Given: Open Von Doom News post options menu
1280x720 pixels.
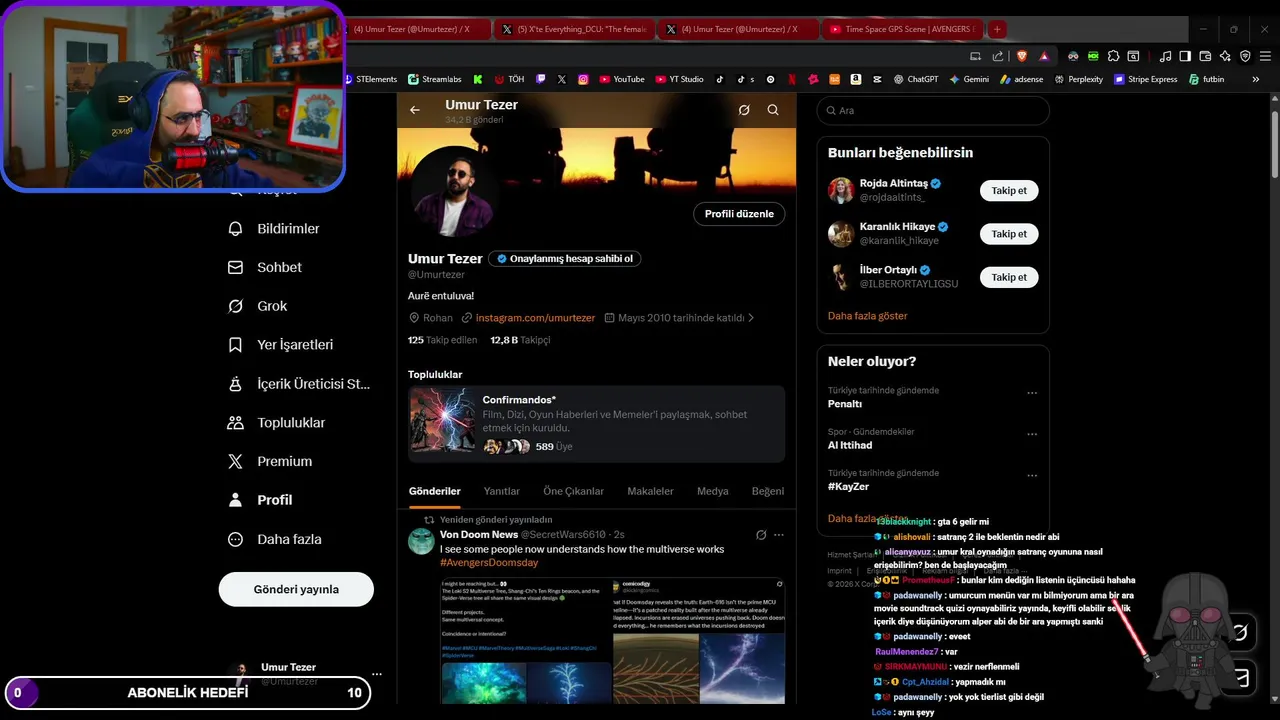Looking at the screenshot, I should point(779,535).
